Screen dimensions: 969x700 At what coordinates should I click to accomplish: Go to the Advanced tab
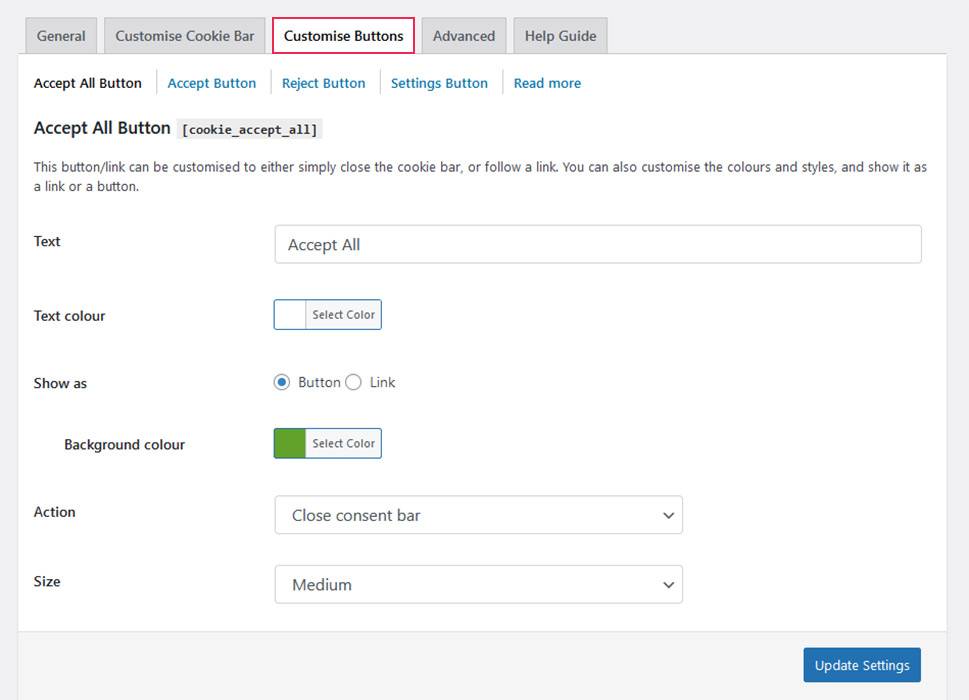click(x=464, y=36)
